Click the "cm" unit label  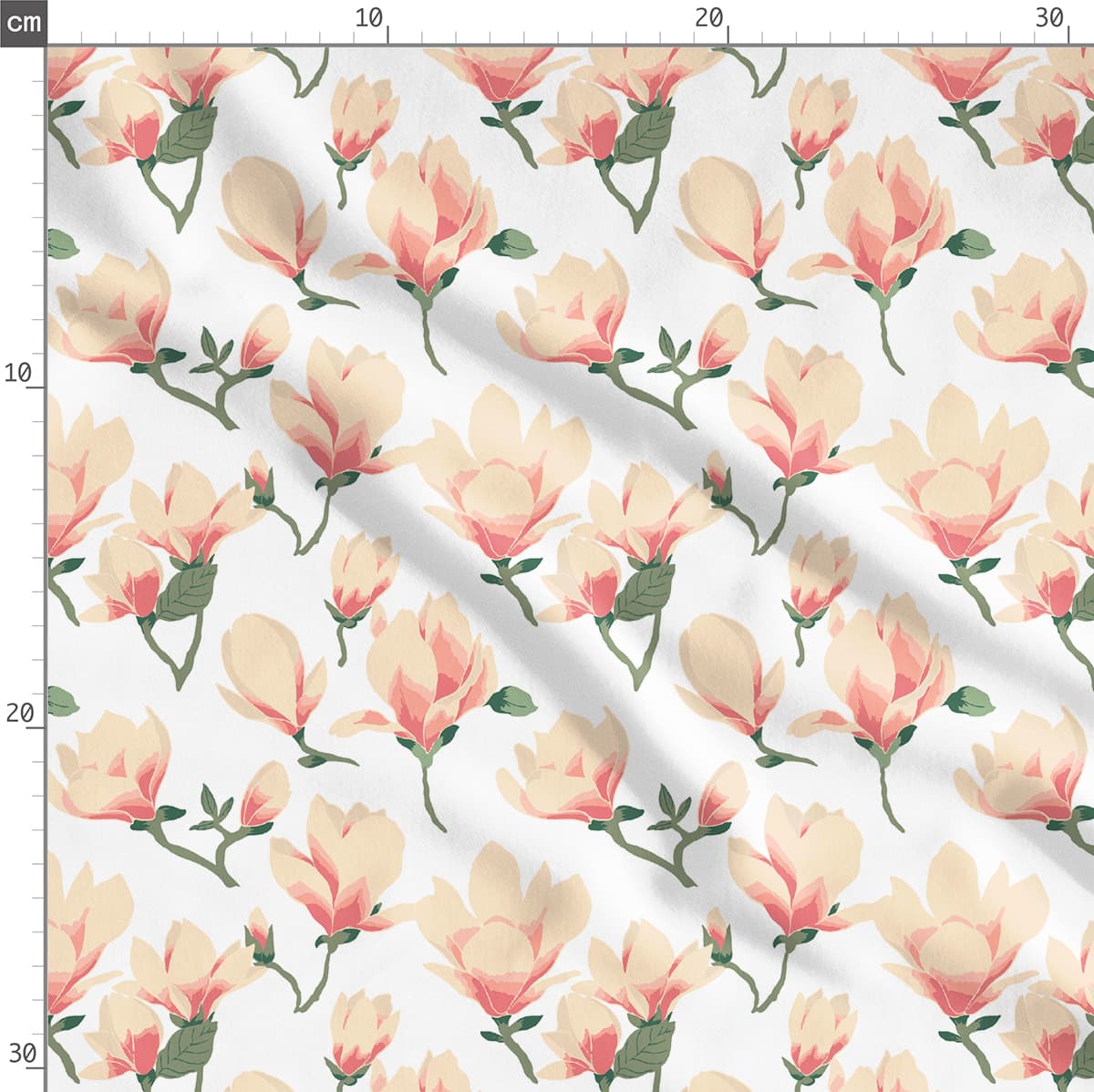point(23,22)
